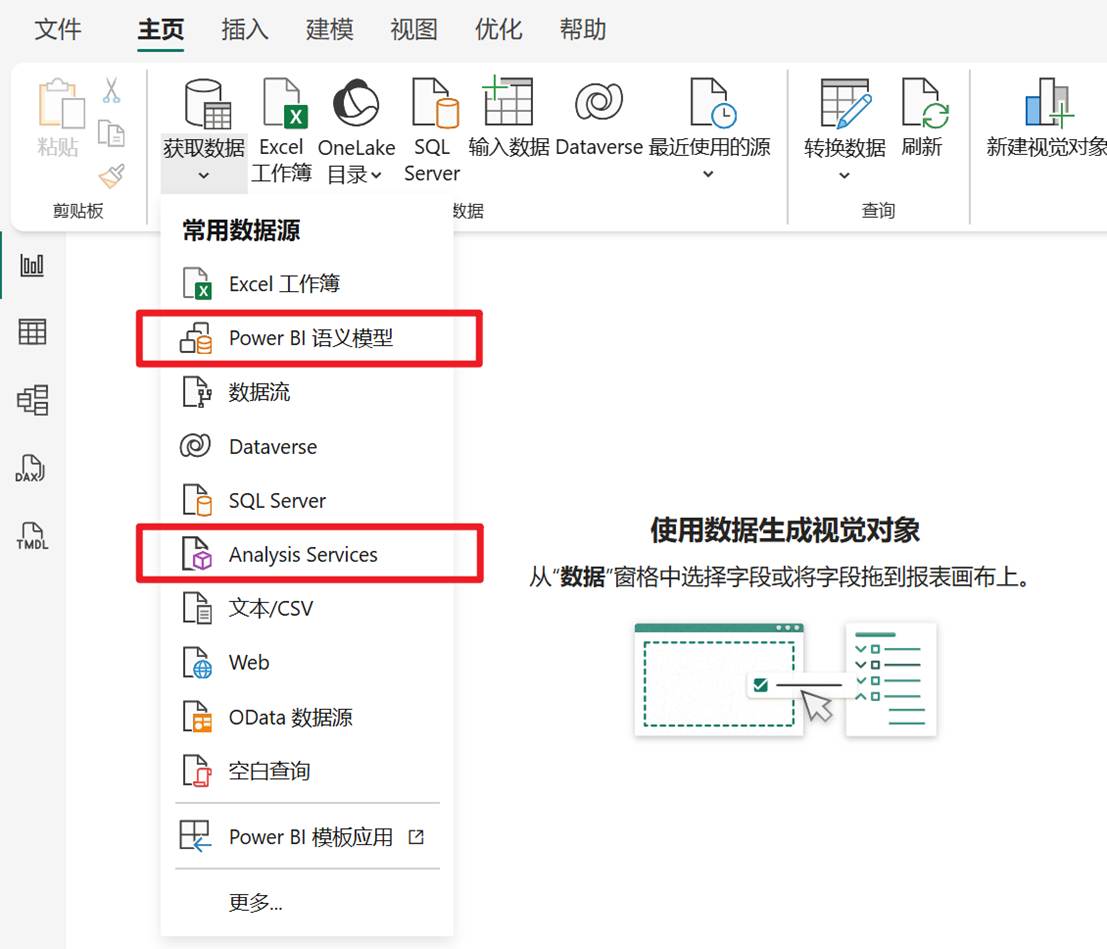Open Report view from left sidebar
1107x949 pixels.
tap(32, 265)
